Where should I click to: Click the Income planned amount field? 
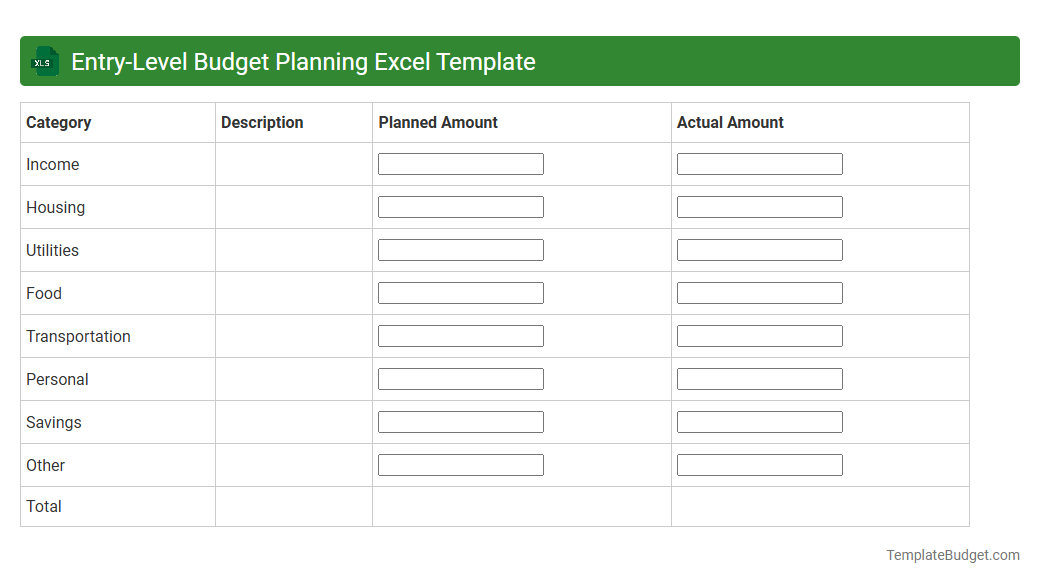click(460, 163)
